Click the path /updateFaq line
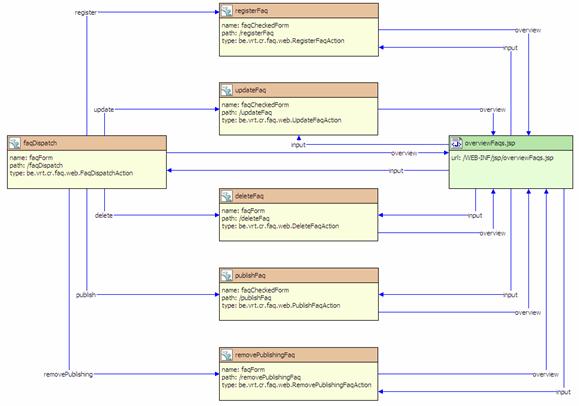This screenshot has width=579, height=406. pos(247,113)
